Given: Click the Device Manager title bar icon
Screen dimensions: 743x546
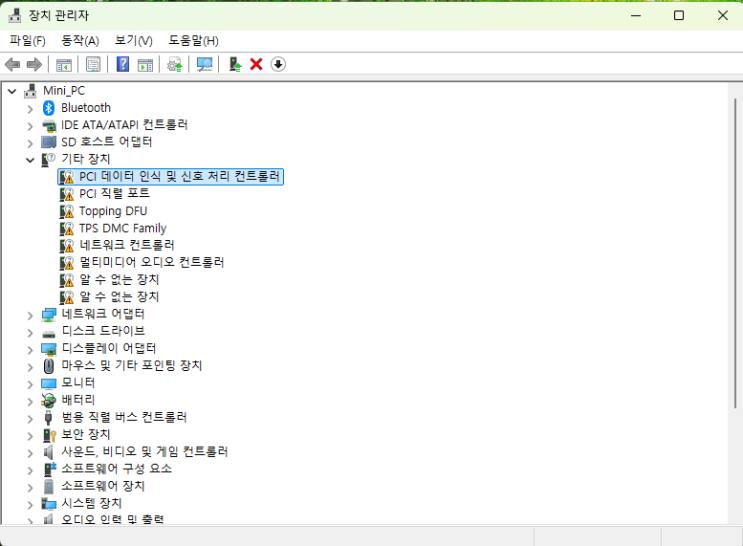Looking at the screenshot, I should click(x=15, y=15).
